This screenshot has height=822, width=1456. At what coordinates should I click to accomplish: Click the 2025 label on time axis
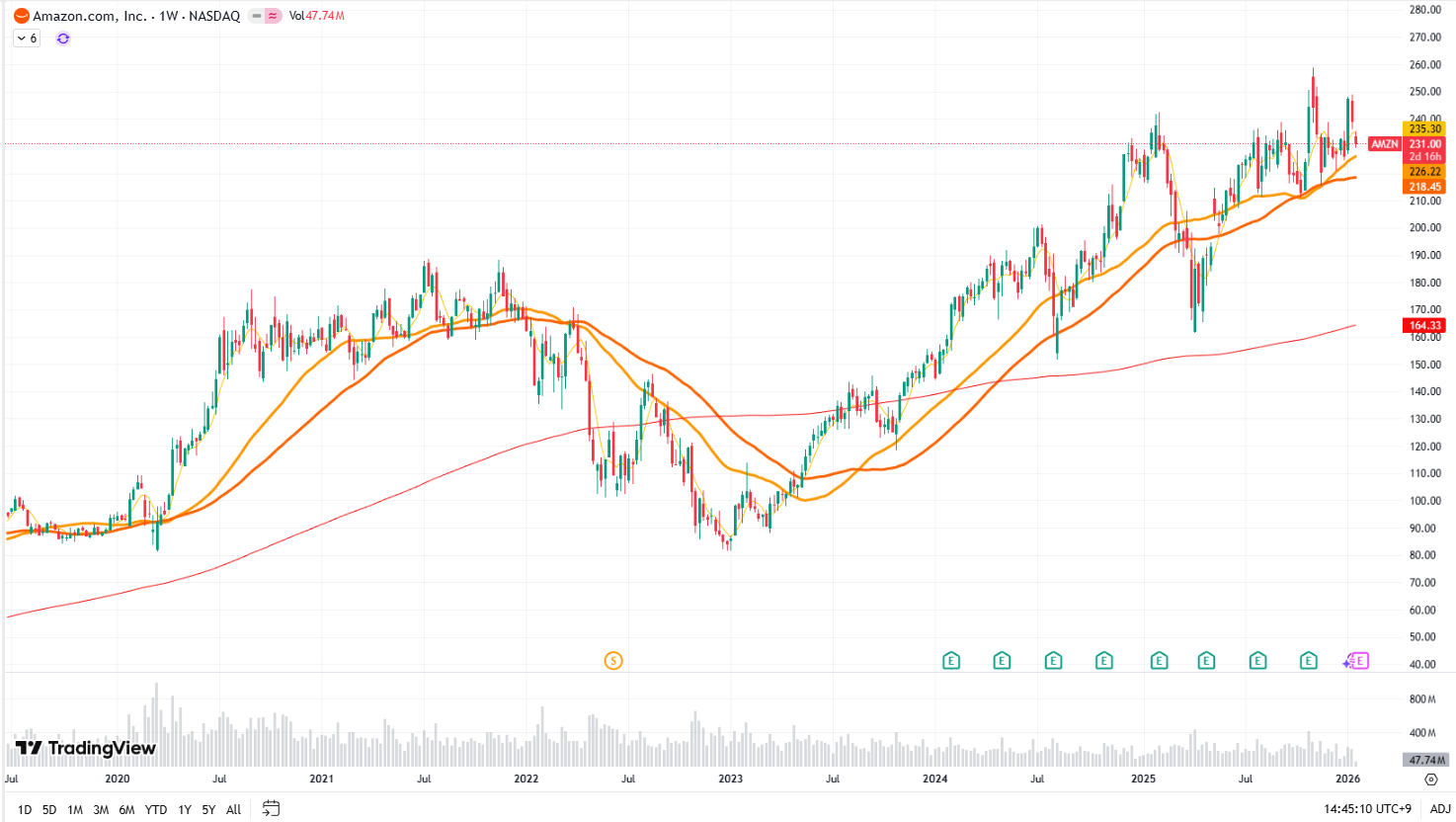pyautogui.click(x=1143, y=779)
